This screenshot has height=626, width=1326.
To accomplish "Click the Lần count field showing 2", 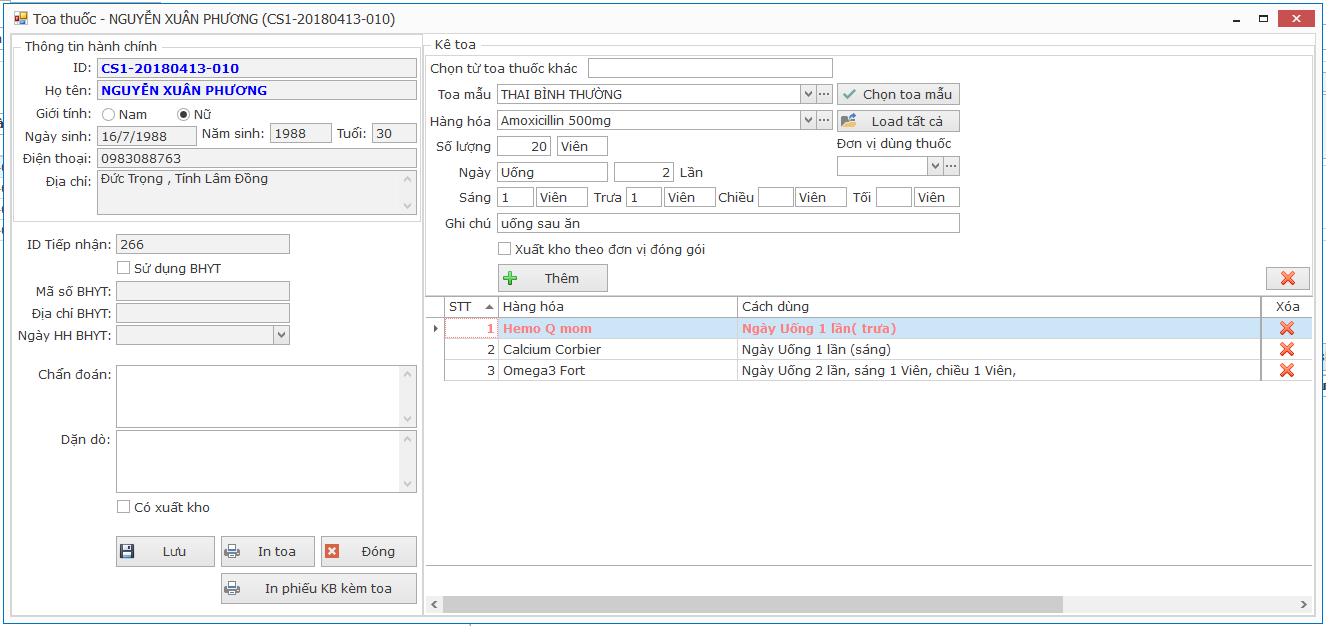I will pos(644,172).
